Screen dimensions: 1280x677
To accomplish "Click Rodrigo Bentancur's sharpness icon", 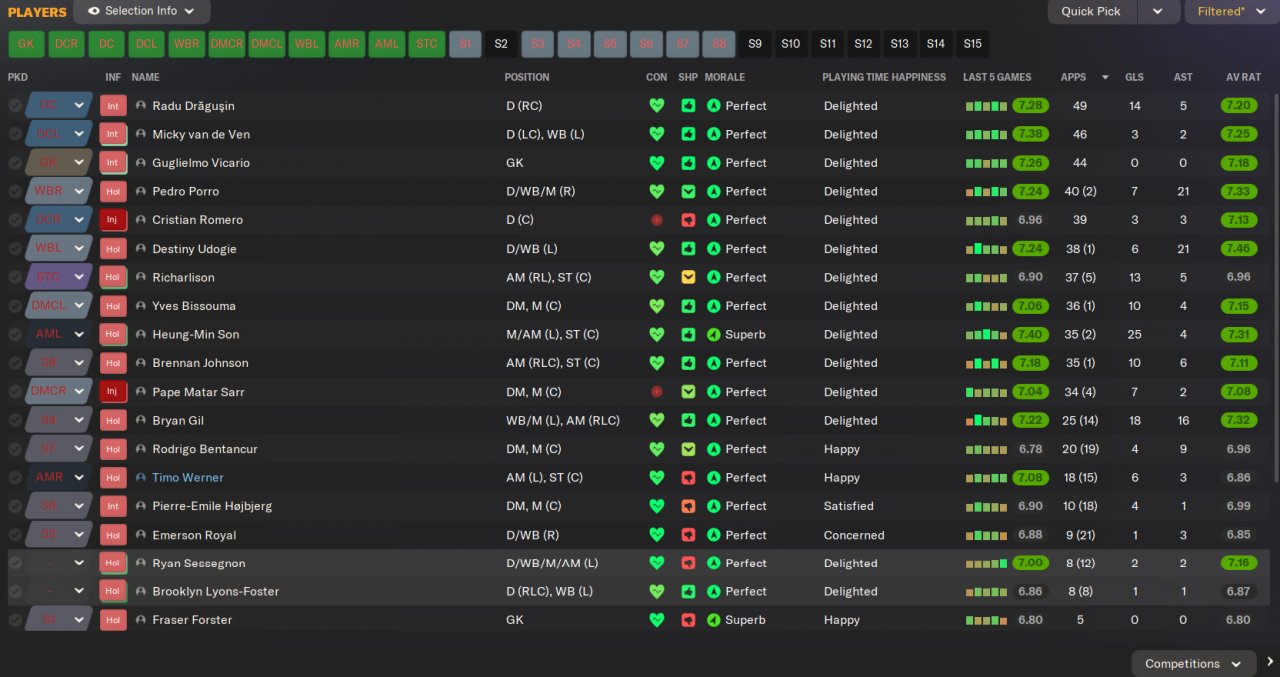I will (688, 449).
